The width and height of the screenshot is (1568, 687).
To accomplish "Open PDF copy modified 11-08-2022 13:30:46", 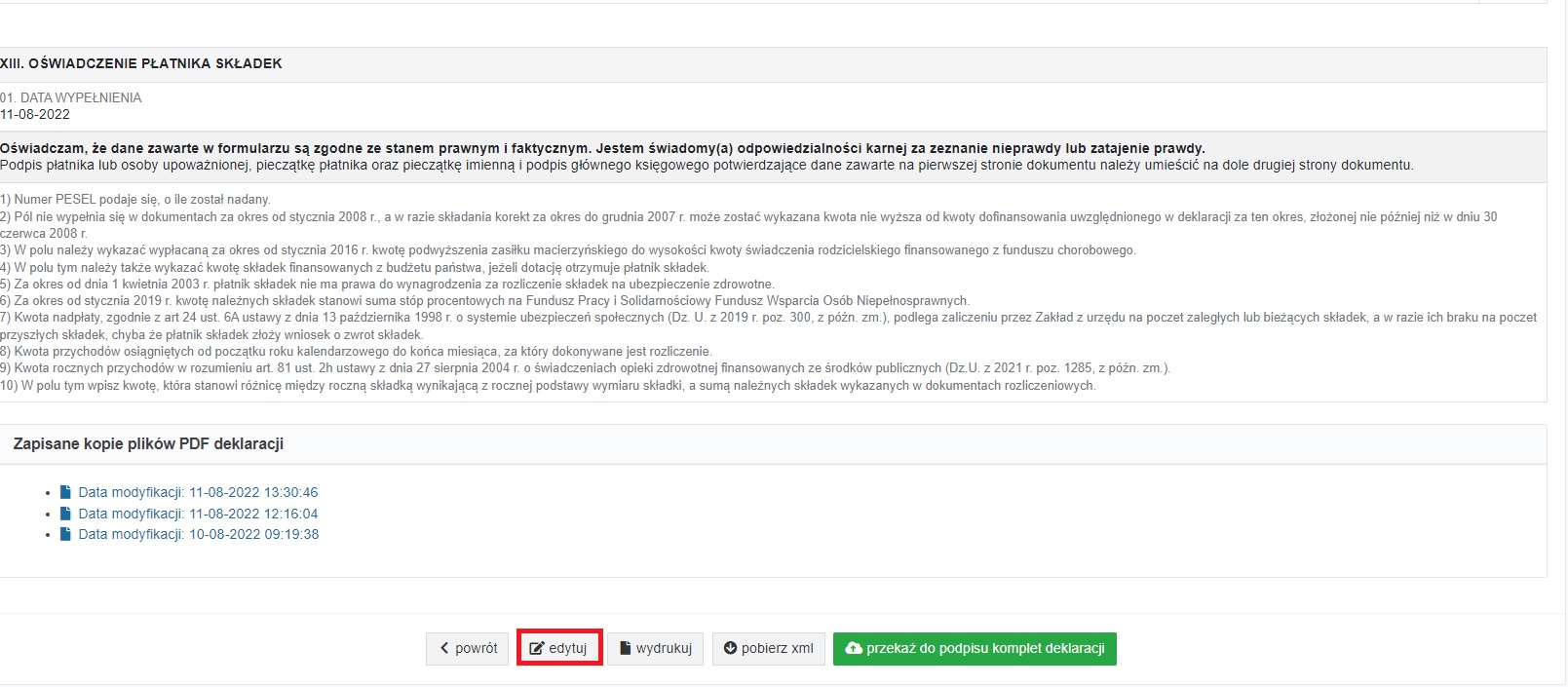I will click(198, 492).
